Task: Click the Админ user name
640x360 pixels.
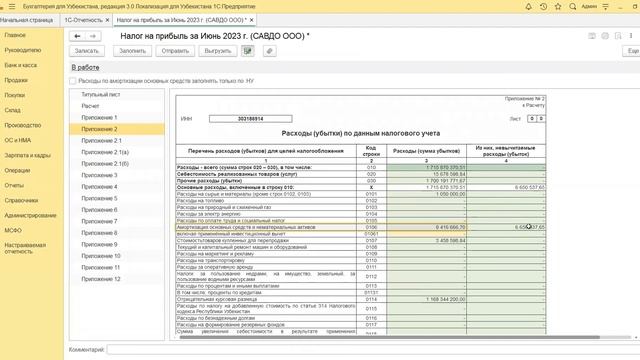Action: [589, 7]
